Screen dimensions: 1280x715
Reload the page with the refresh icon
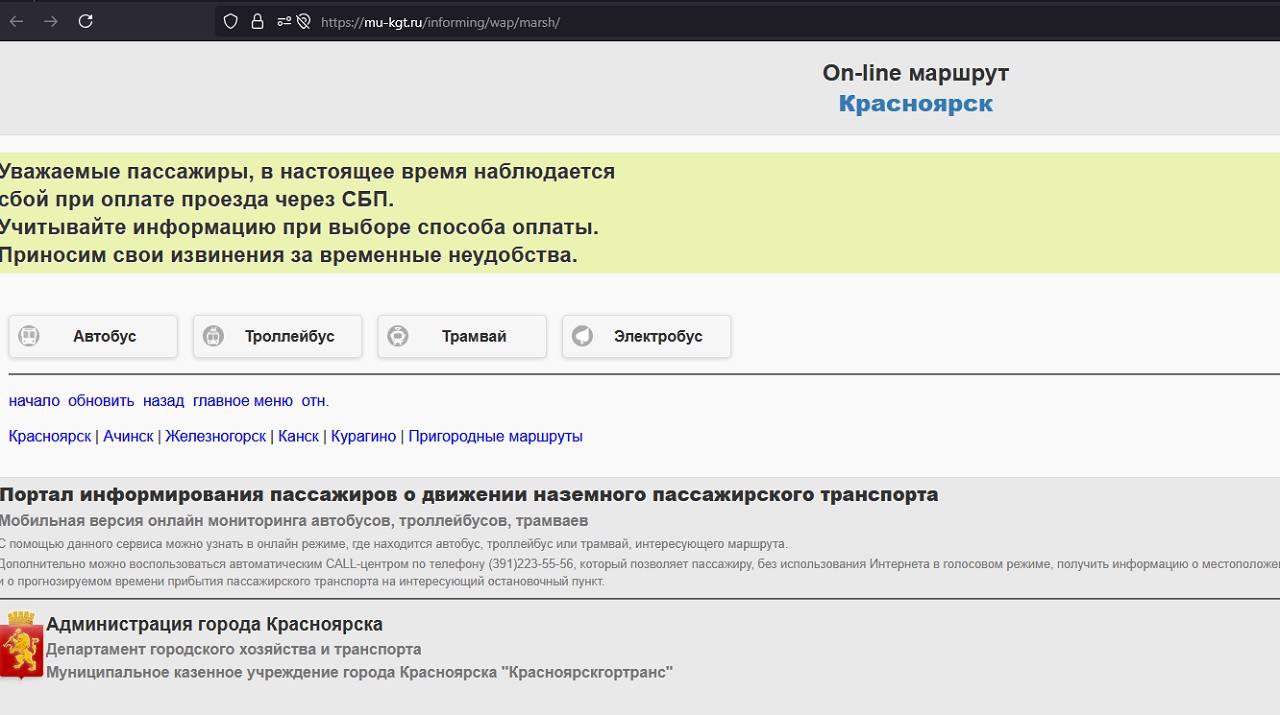click(86, 21)
